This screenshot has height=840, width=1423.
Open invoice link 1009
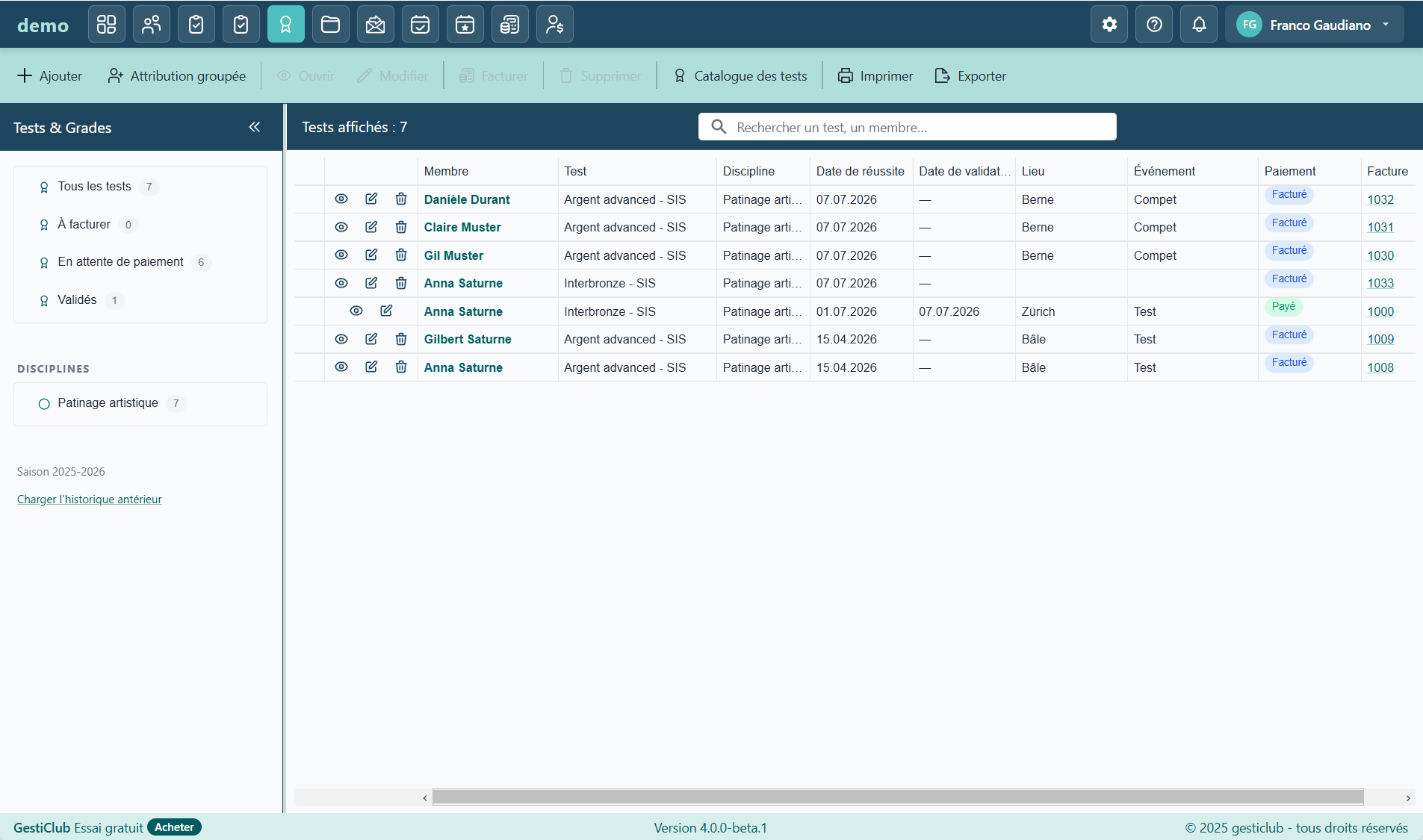click(x=1380, y=339)
